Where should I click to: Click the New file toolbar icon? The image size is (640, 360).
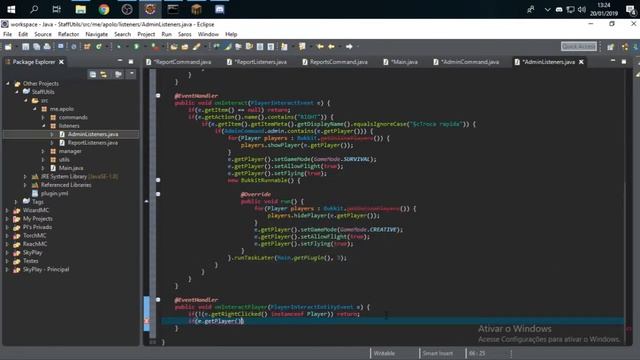pos(8,47)
